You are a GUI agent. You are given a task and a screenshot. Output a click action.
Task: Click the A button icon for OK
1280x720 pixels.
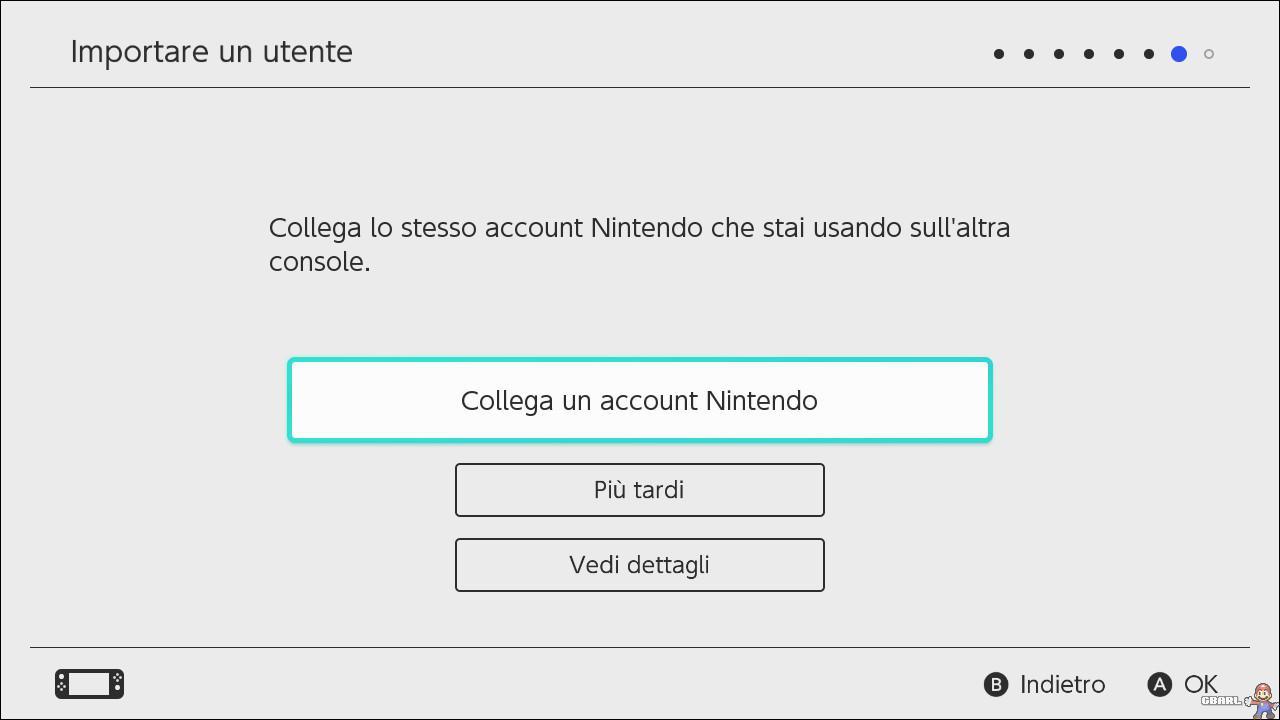(1159, 685)
